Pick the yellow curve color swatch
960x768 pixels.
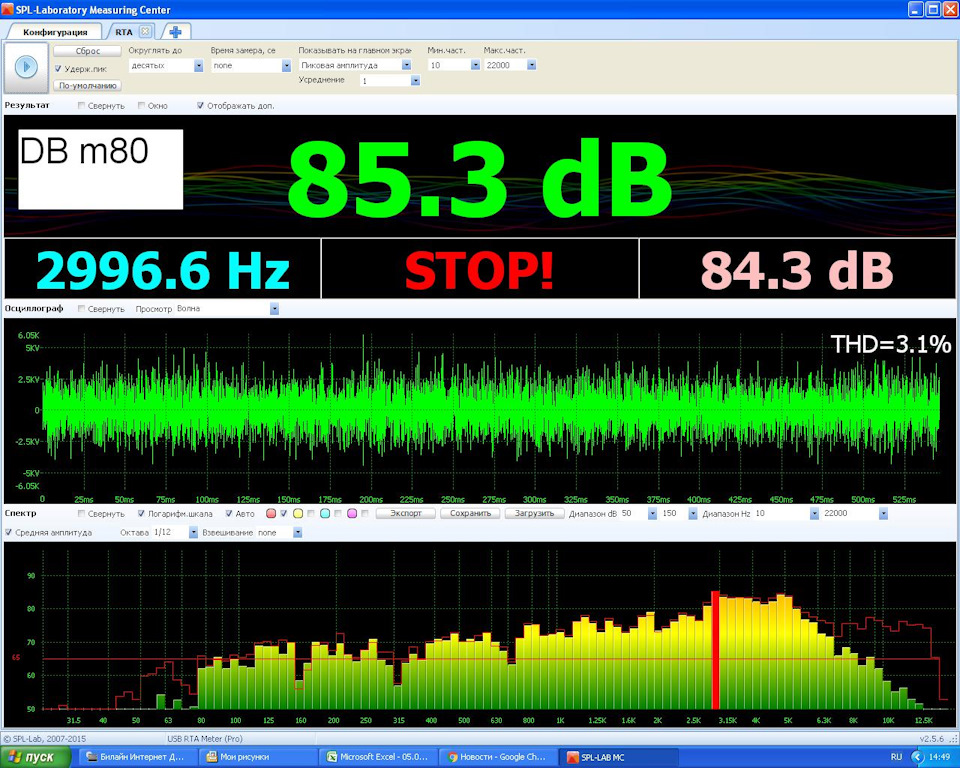[x=298, y=513]
